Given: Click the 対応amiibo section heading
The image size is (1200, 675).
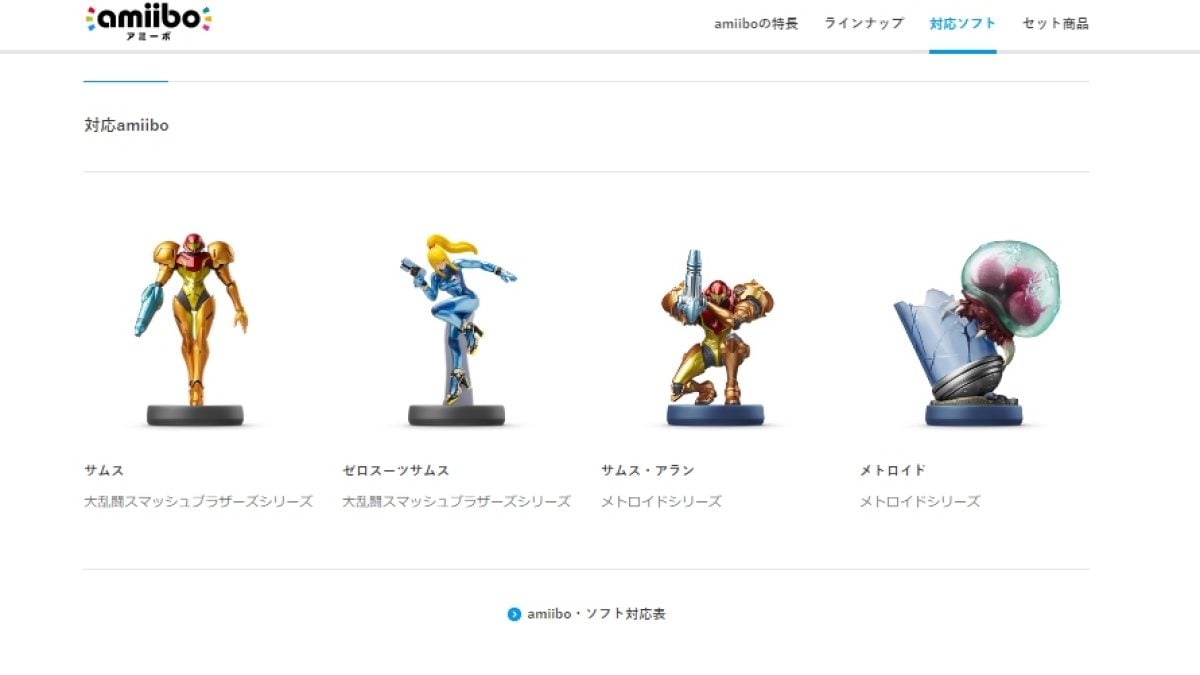Looking at the screenshot, I should click(126, 126).
